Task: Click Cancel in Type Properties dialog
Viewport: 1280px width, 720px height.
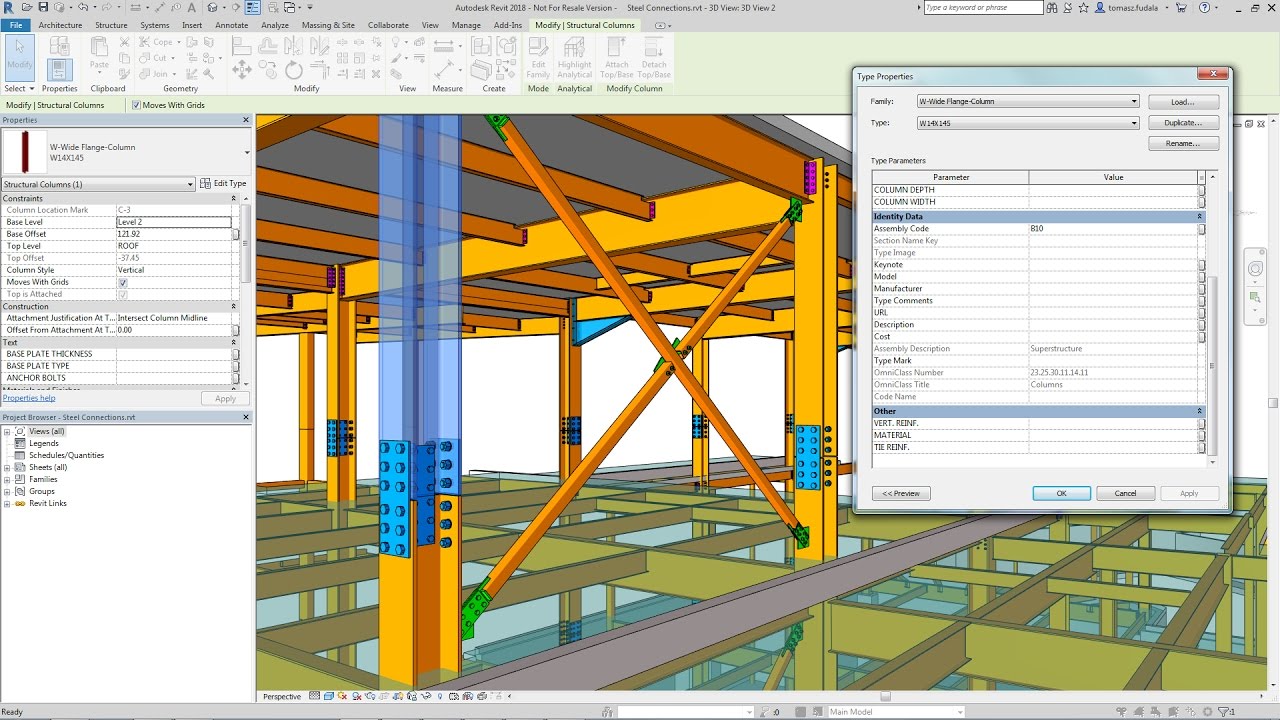Action: pyautogui.click(x=1125, y=493)
